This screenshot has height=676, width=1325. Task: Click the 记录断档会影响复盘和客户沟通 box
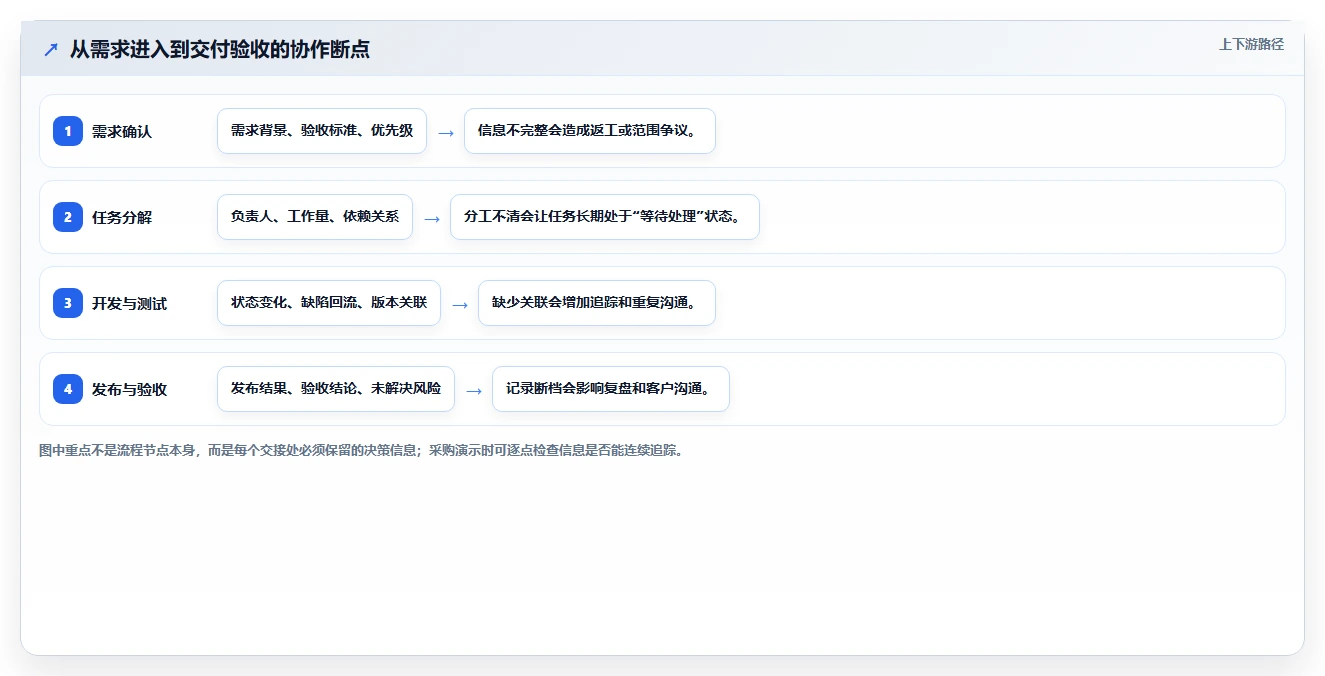coord(611,389)
